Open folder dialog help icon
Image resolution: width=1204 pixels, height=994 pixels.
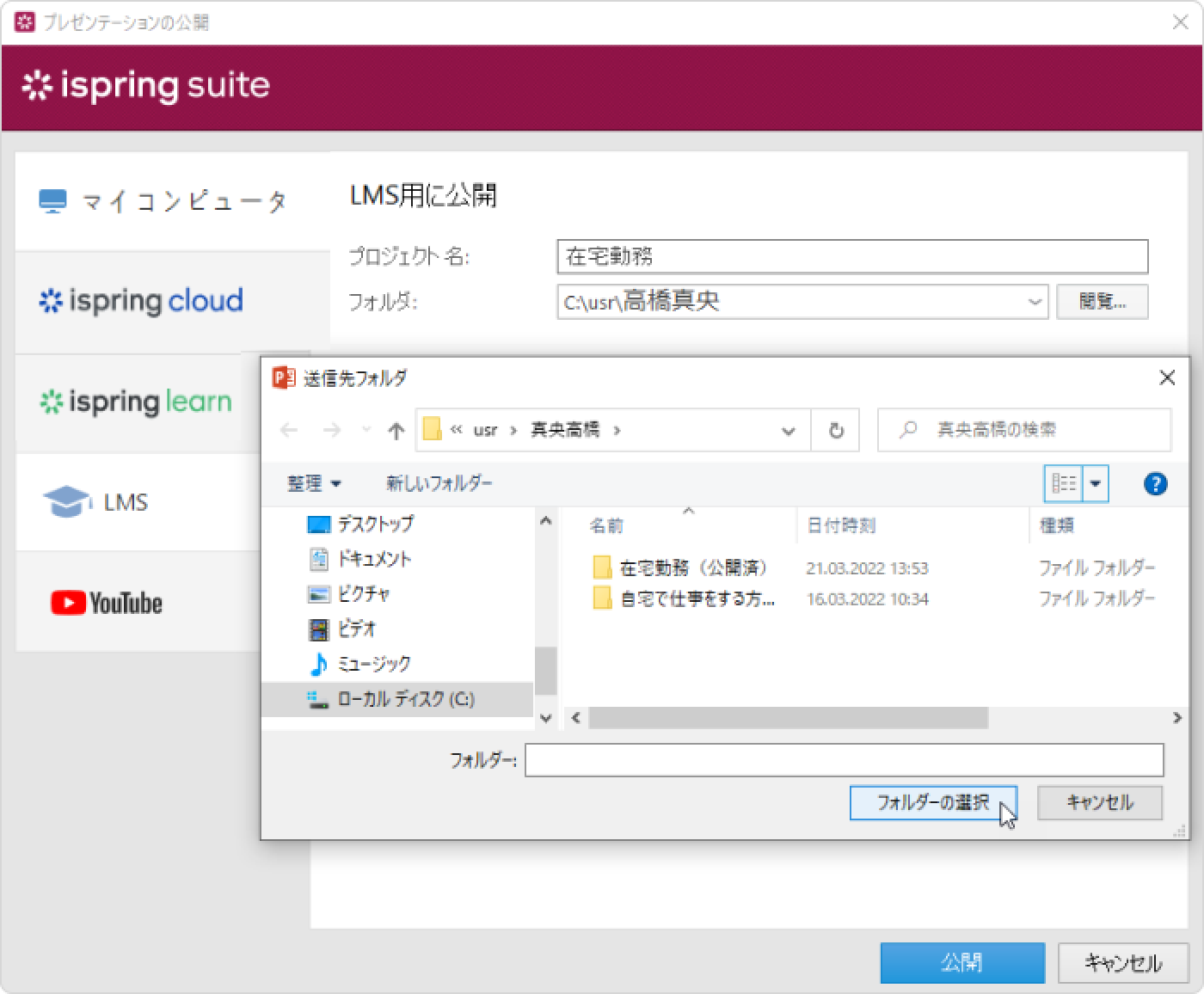tap(1155, 483)
